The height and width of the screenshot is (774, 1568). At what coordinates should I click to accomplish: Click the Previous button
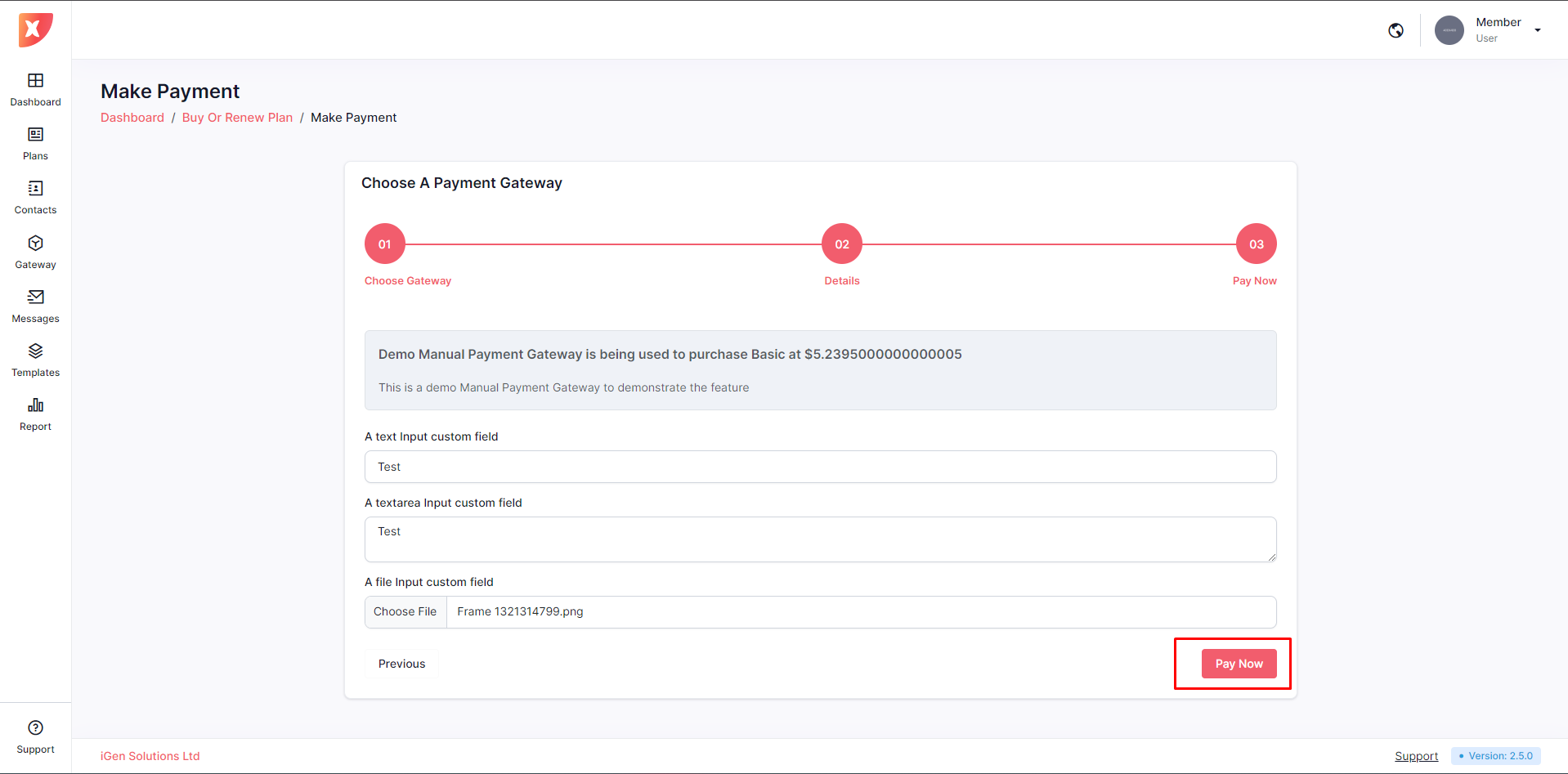(401, 664)
